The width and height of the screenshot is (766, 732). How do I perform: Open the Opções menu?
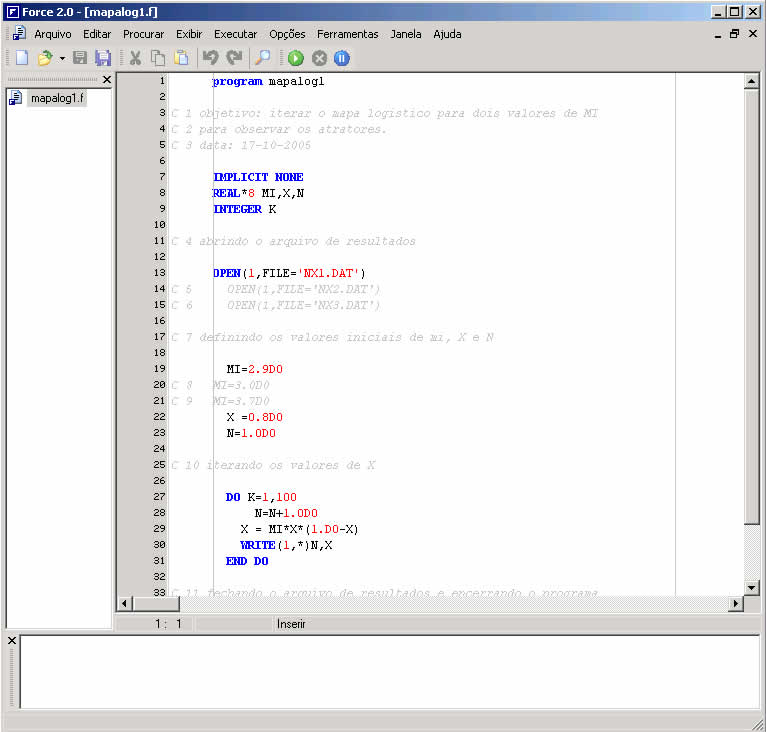287,34
